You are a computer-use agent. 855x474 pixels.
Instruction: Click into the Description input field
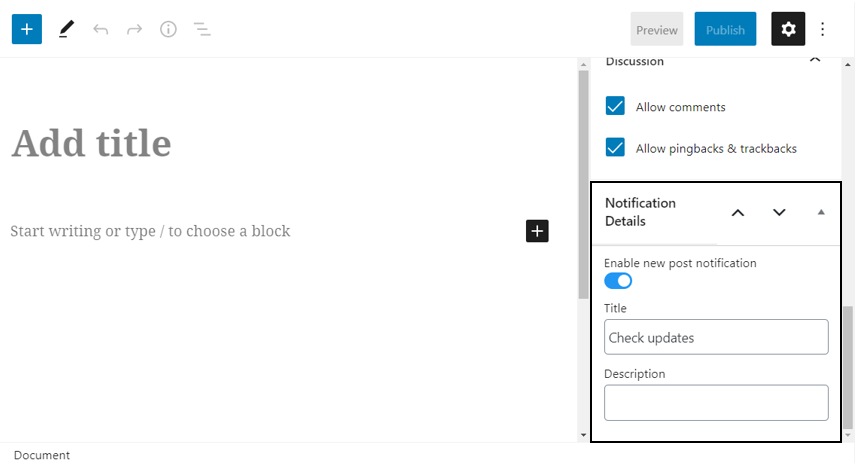click(716, 403)
